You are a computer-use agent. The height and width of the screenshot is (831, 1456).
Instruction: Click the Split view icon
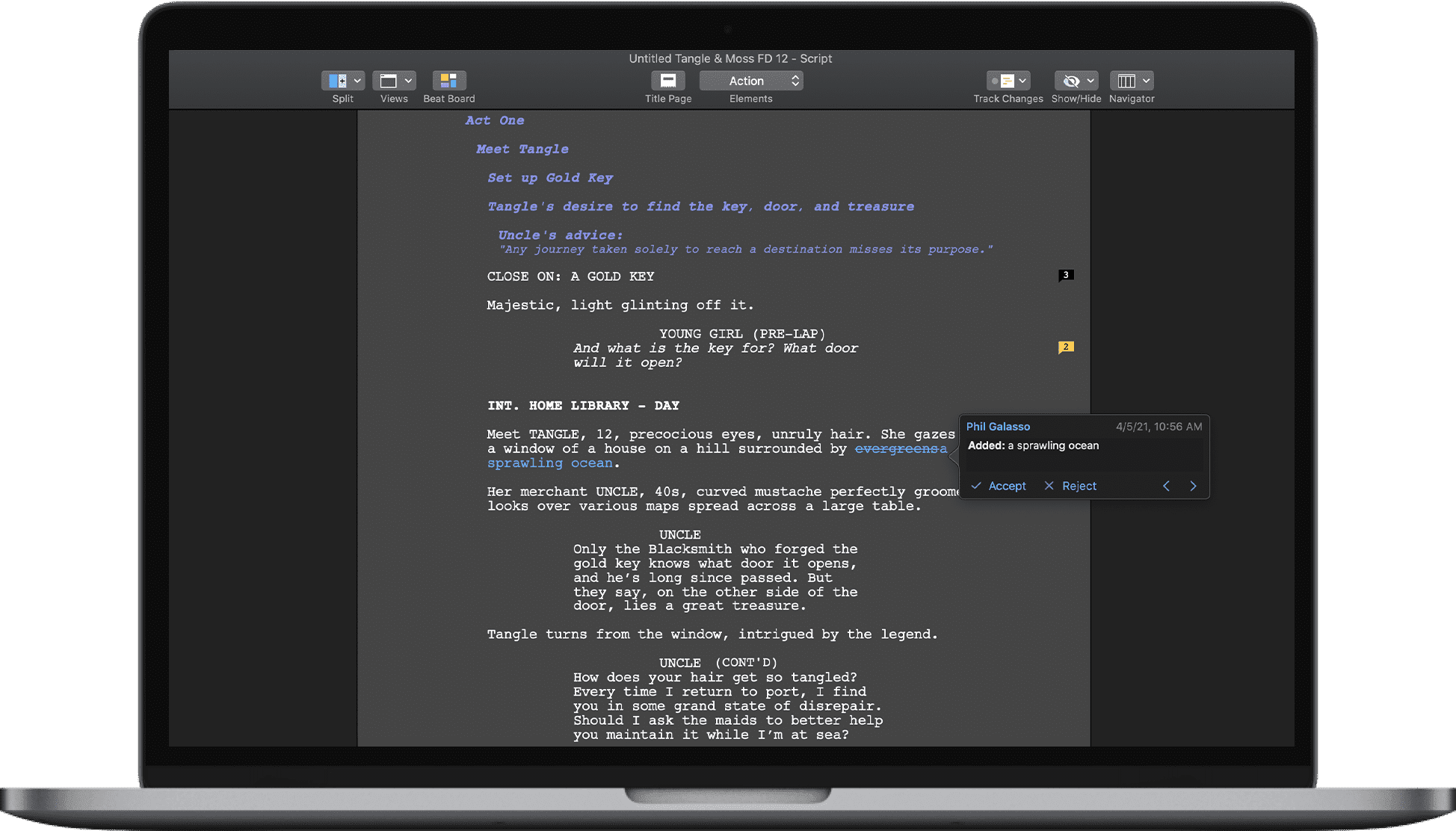point(337,81)
